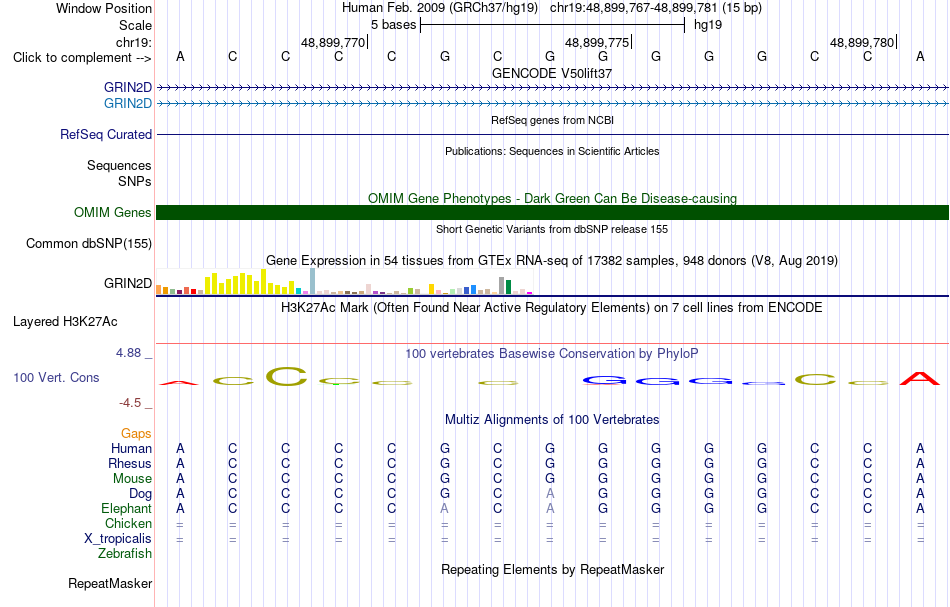
Task: Select the 'Mouse' species row label
Action: (132, 479)
